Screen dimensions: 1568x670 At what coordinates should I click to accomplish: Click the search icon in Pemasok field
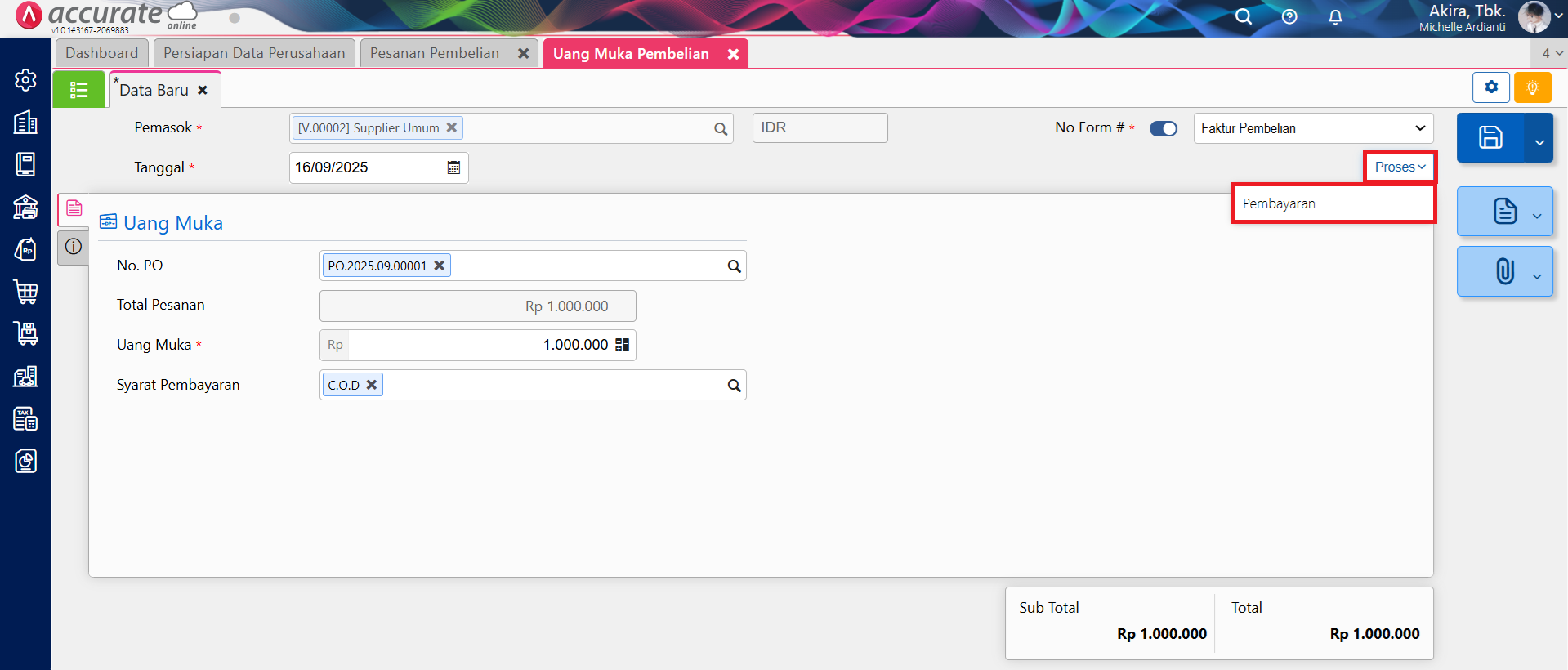click(720, 129)
